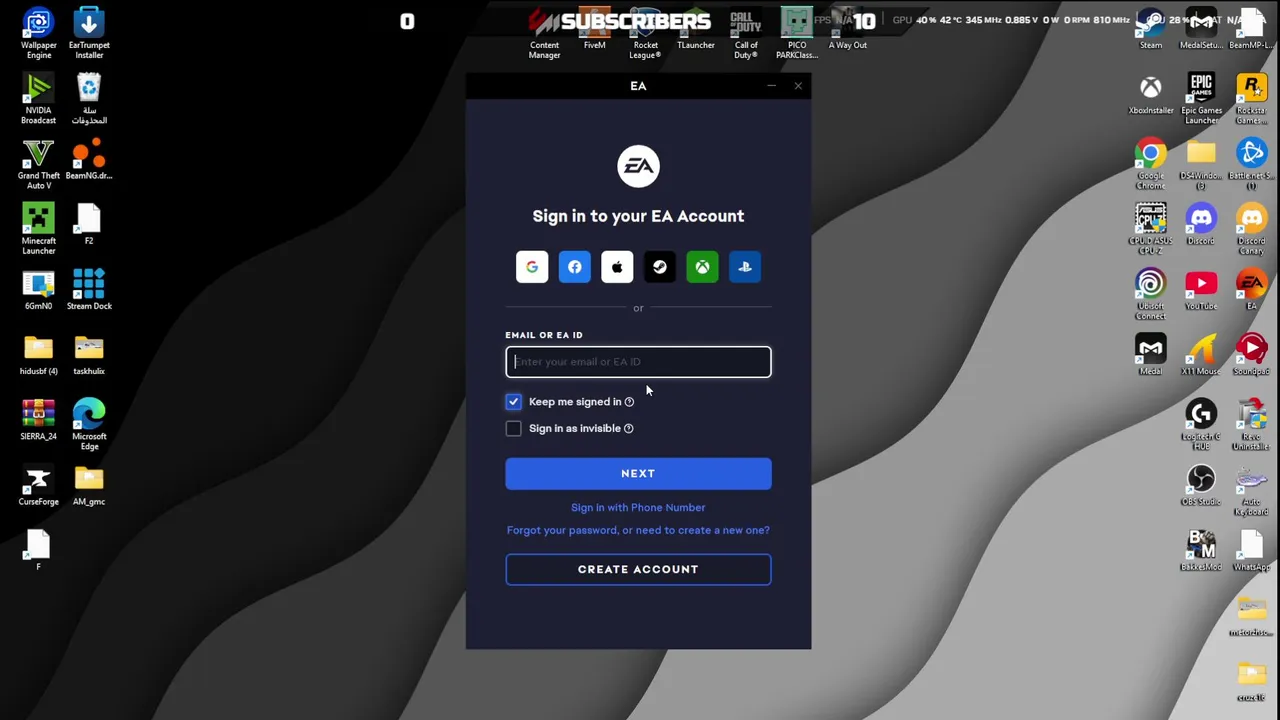Open WhatsApp desktop shortcut

(x=1252, y=550)
